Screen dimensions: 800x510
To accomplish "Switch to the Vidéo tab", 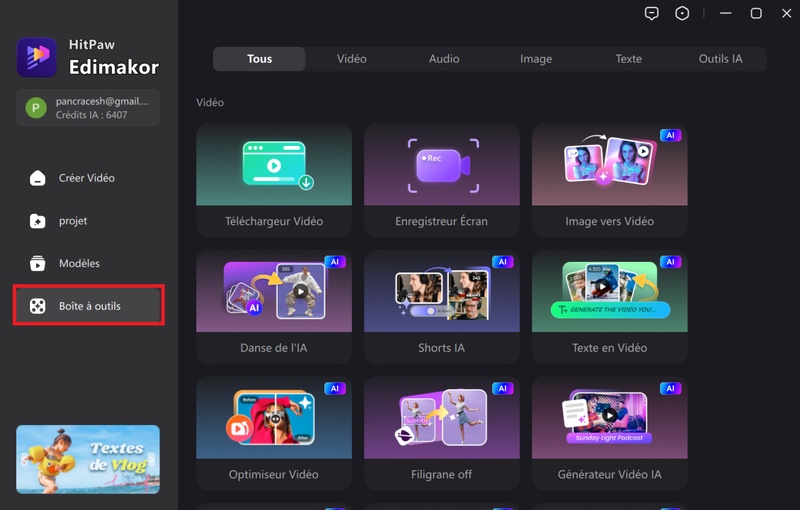I will [x=352, y=59].
